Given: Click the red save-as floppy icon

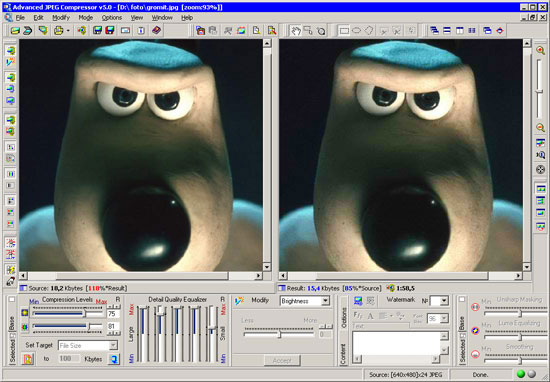Looking at the screenshot, I should pyautogui.click(x=110, y=31).
